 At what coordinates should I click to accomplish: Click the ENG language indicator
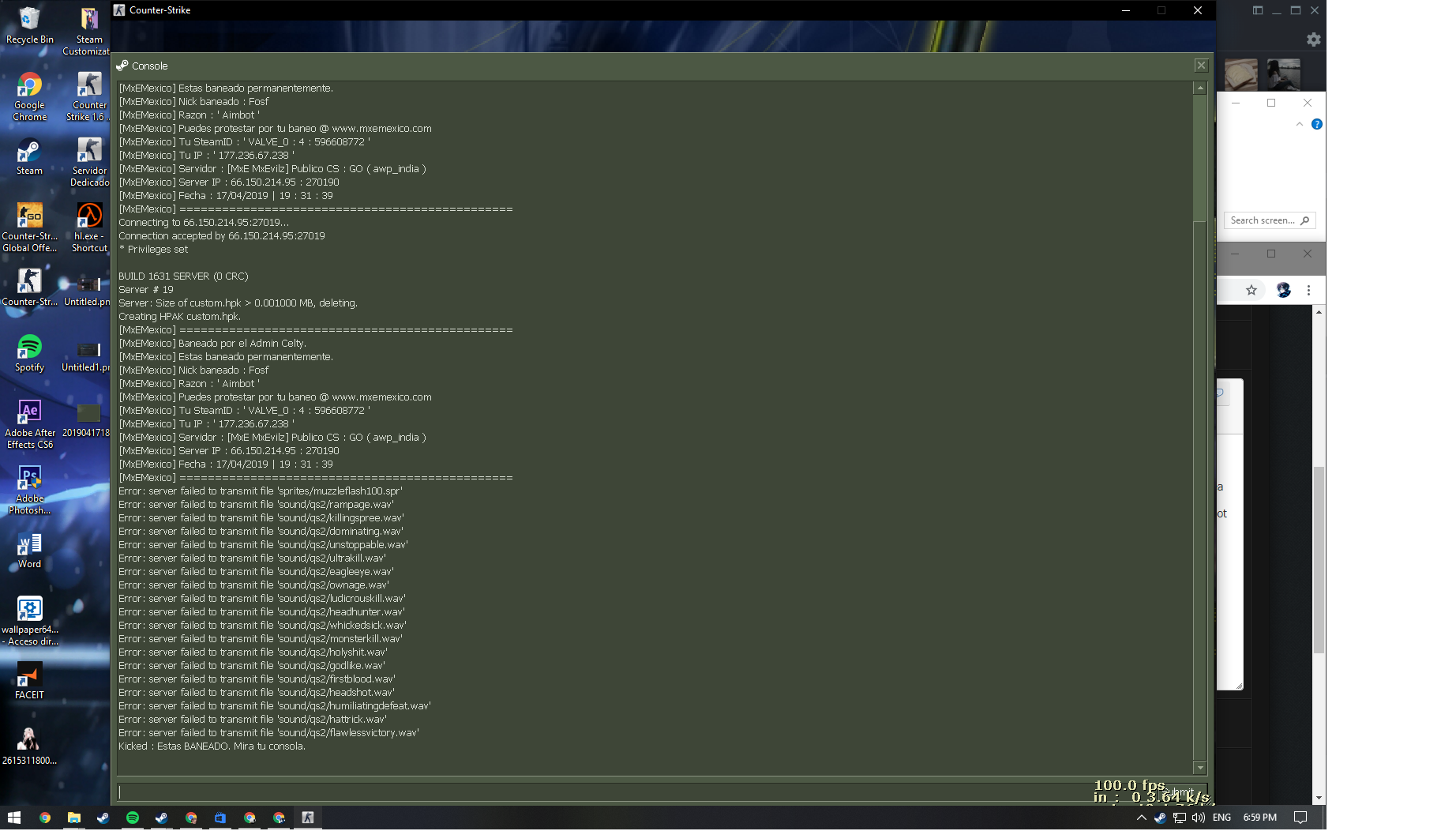[1221, 818]
